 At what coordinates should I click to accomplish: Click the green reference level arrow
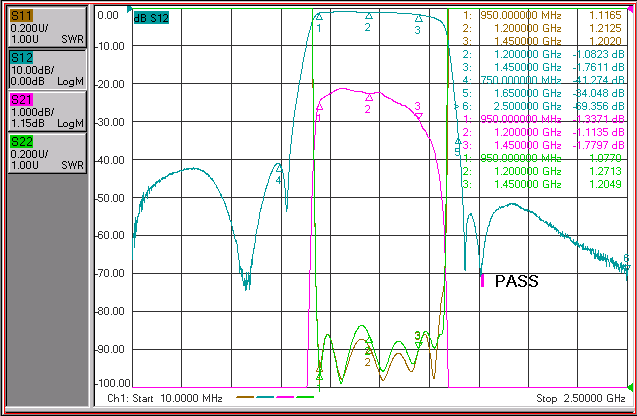coord(630,387)
